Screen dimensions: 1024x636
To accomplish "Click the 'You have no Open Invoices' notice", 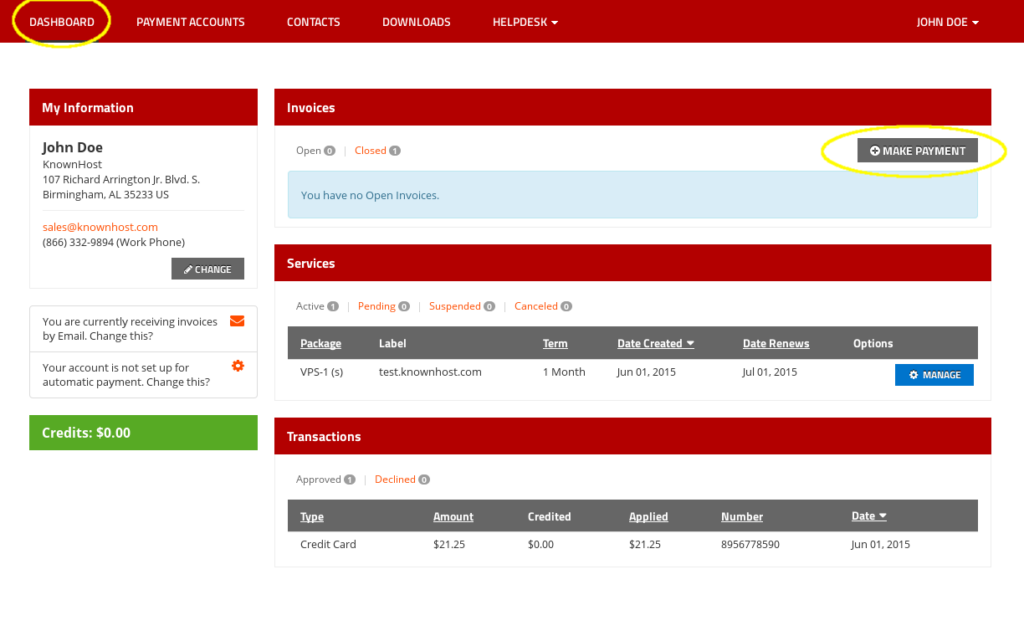I will 632,195.
